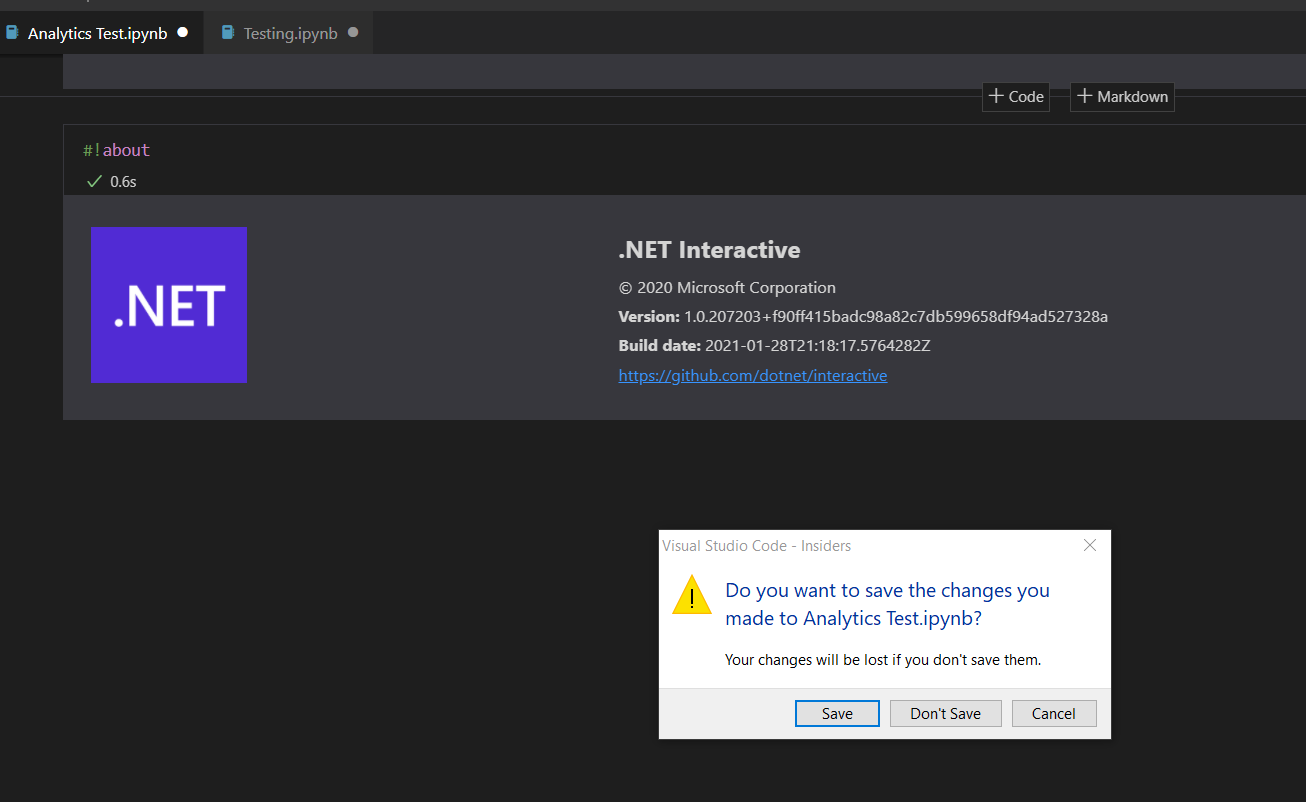Click the plus icon on the Markdown button
The width and height of the screenshot is (1306, 802).
point(1086,96)
